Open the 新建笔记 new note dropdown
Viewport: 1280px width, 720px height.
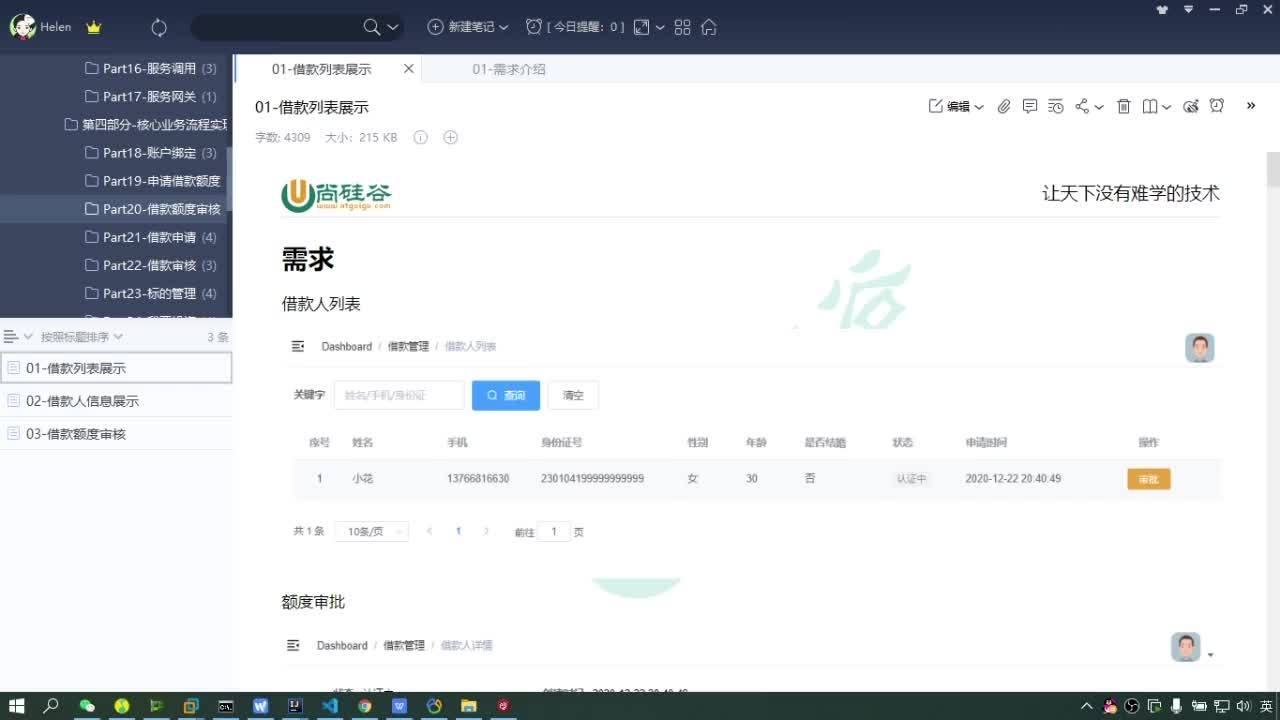pyautogui.click(x=468, y=27)
